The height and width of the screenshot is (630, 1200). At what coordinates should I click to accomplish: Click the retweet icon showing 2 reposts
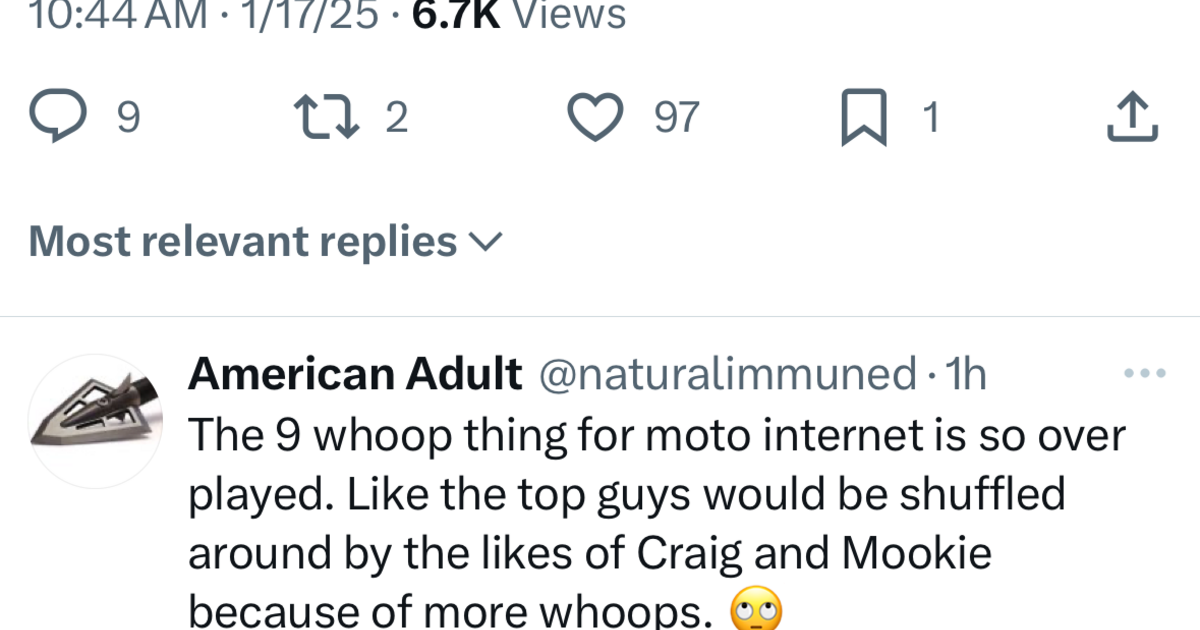pos(325,115)
